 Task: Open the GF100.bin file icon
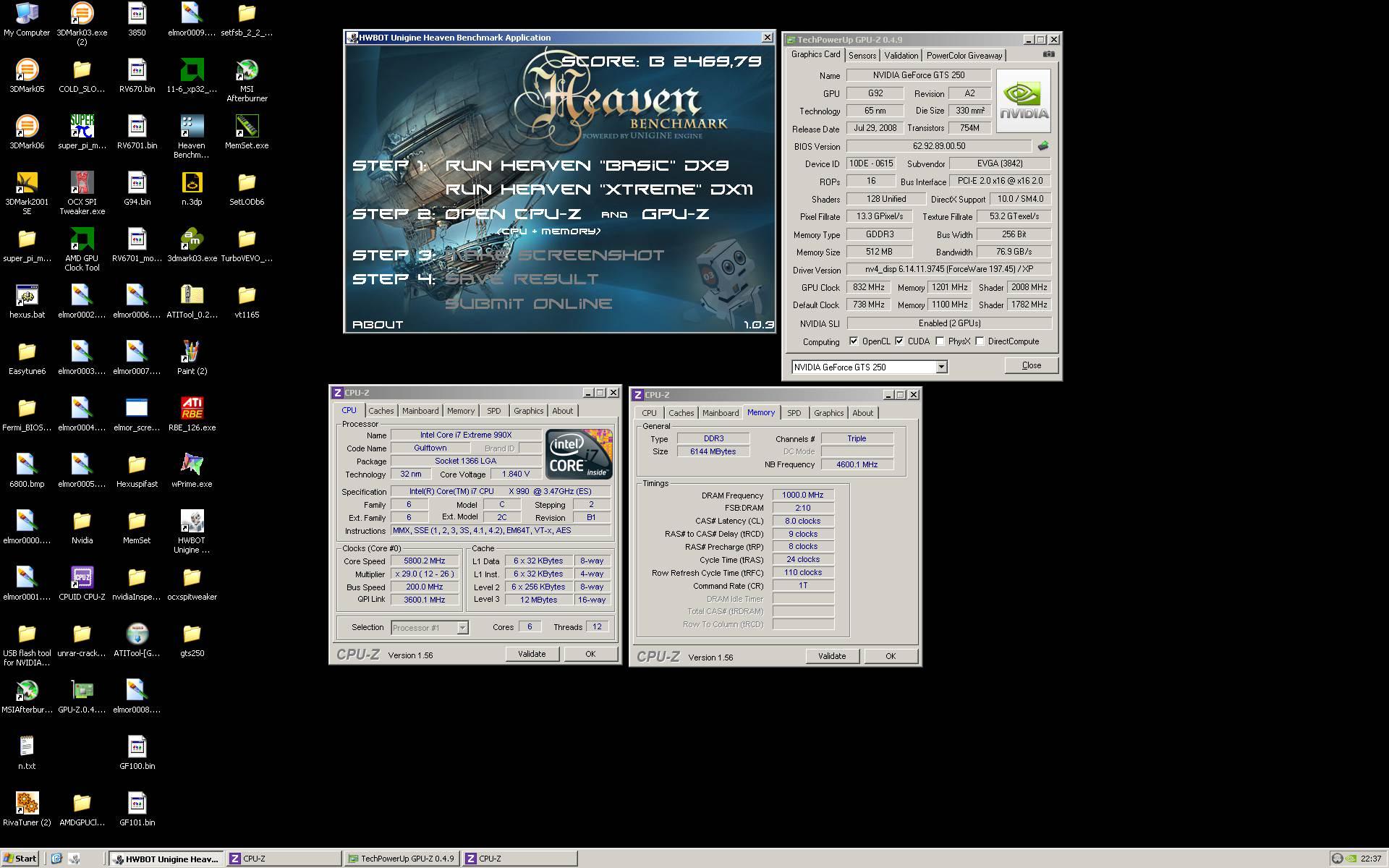point(137,752)
